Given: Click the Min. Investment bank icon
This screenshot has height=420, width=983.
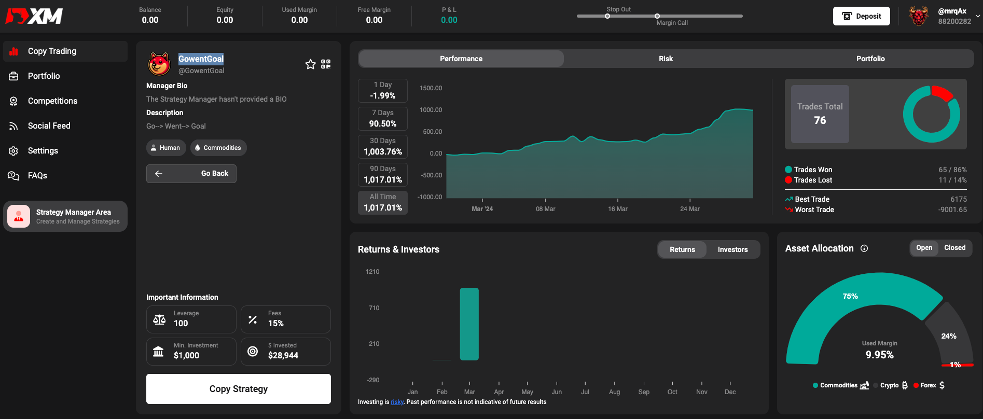Looking at the screenshot, I should point(159,352).
